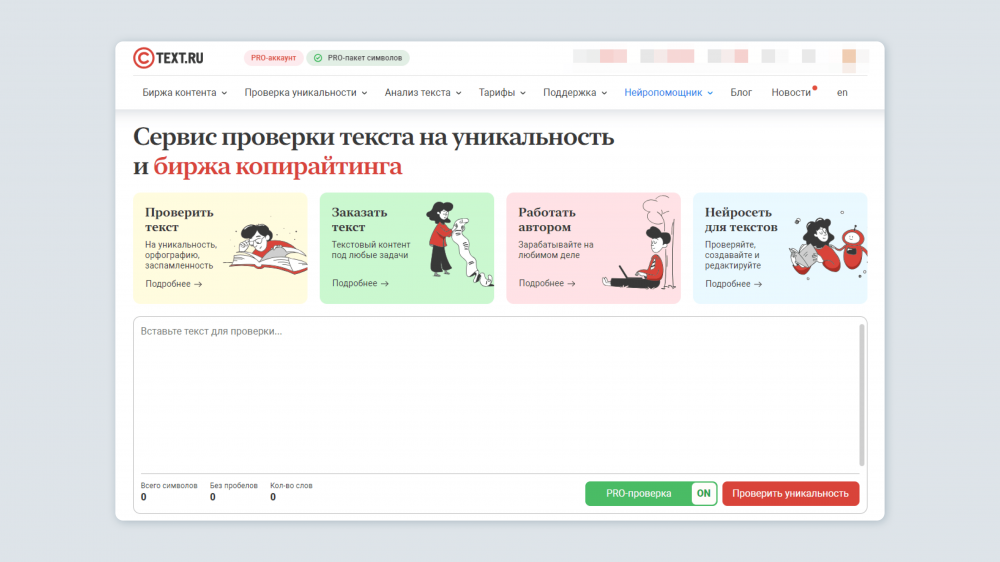Viewport: 1000px width, 562px height.
Task: Open the PRO-аккаунт badge
Action: click(x=273, y=58)
